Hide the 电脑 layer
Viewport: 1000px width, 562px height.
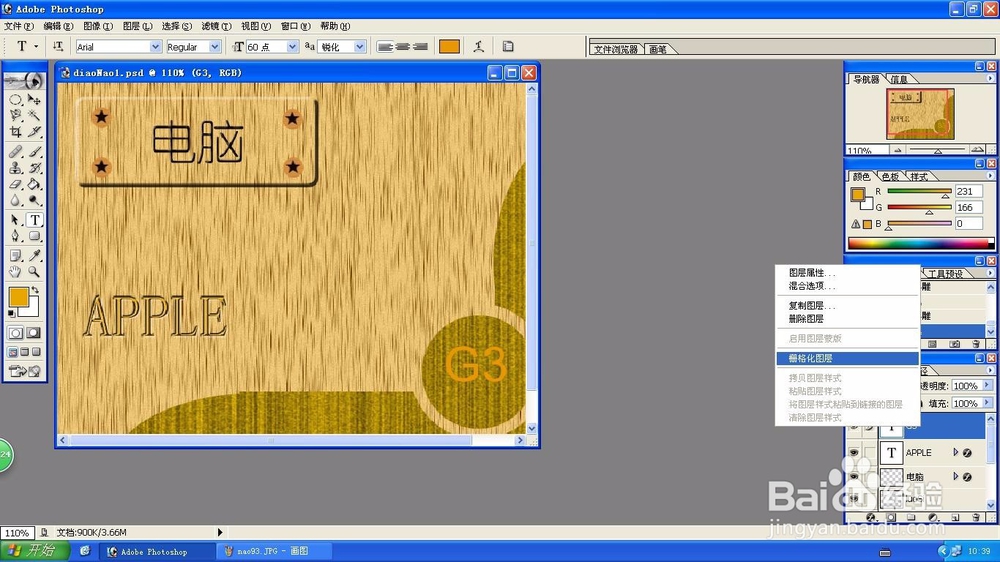(x=853, y=477)
